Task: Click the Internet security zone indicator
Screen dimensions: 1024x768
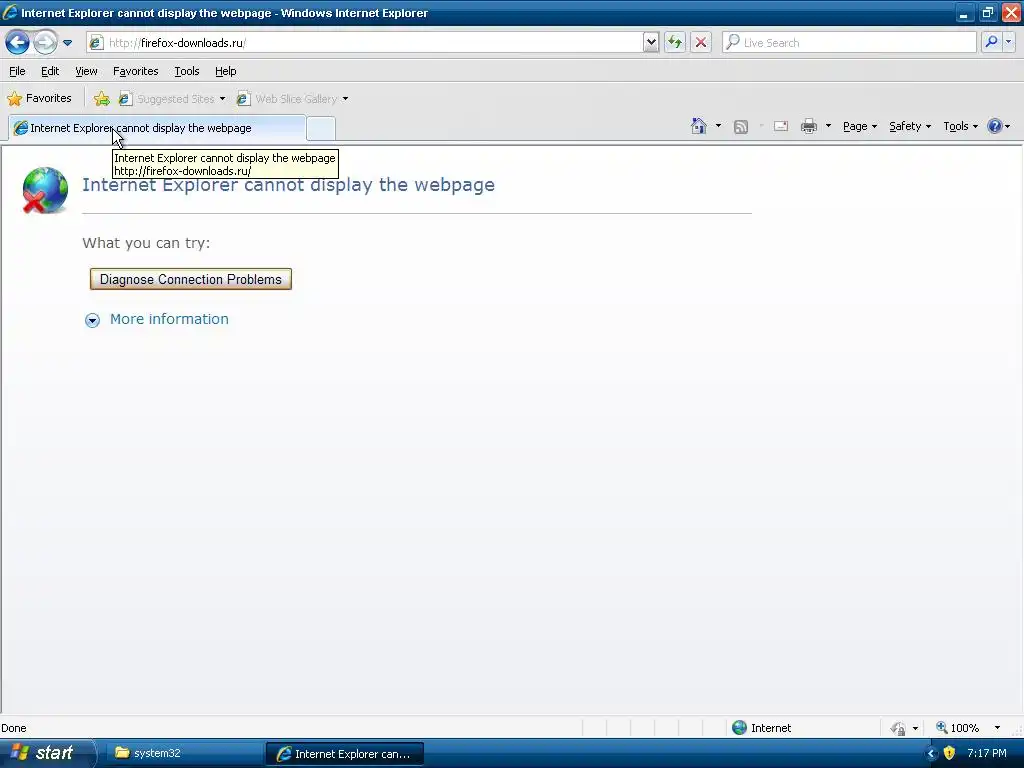Action: [761, 728]
